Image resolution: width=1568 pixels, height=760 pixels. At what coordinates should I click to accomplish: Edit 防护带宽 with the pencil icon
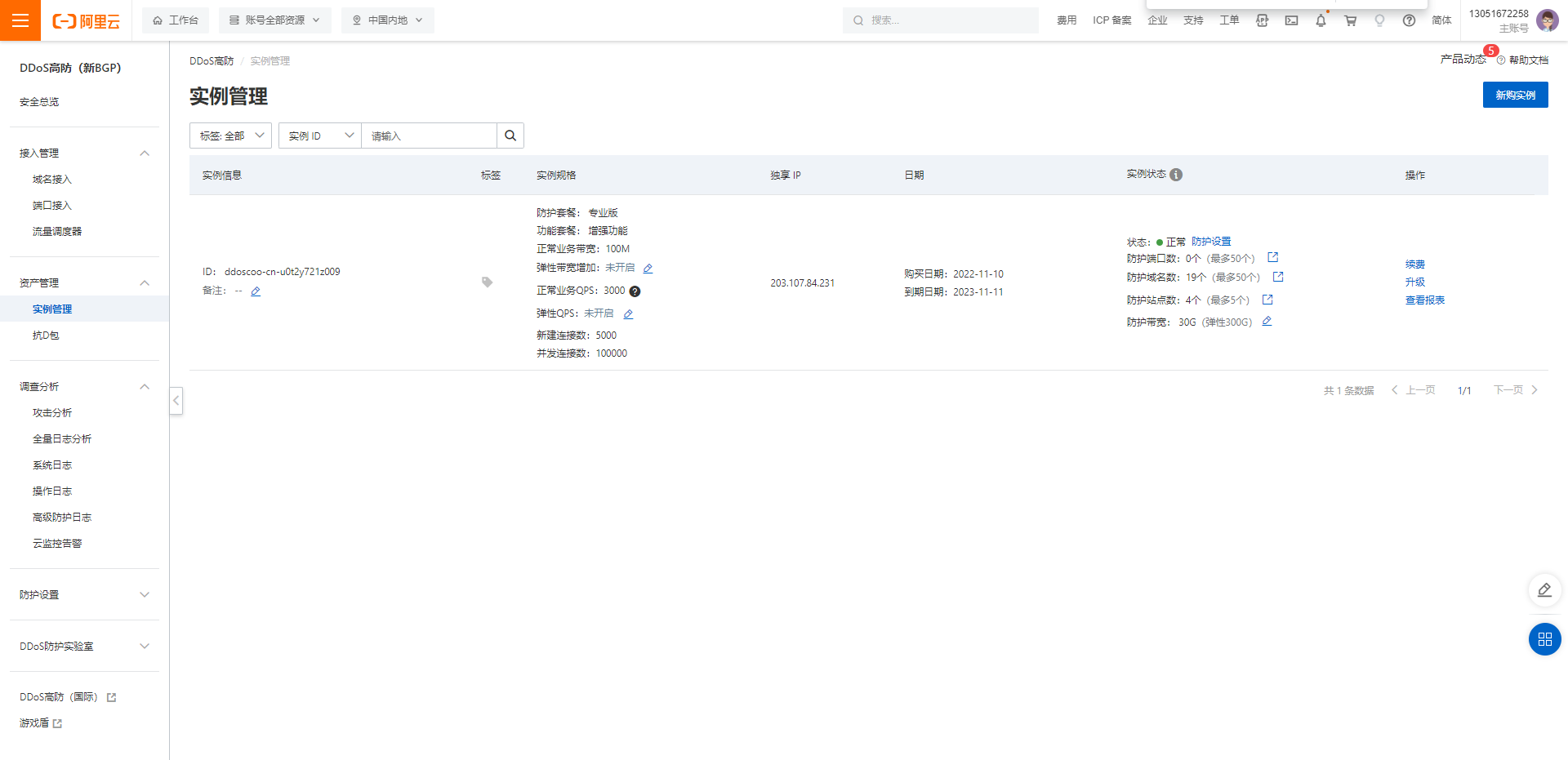(x=1267, y=322)
